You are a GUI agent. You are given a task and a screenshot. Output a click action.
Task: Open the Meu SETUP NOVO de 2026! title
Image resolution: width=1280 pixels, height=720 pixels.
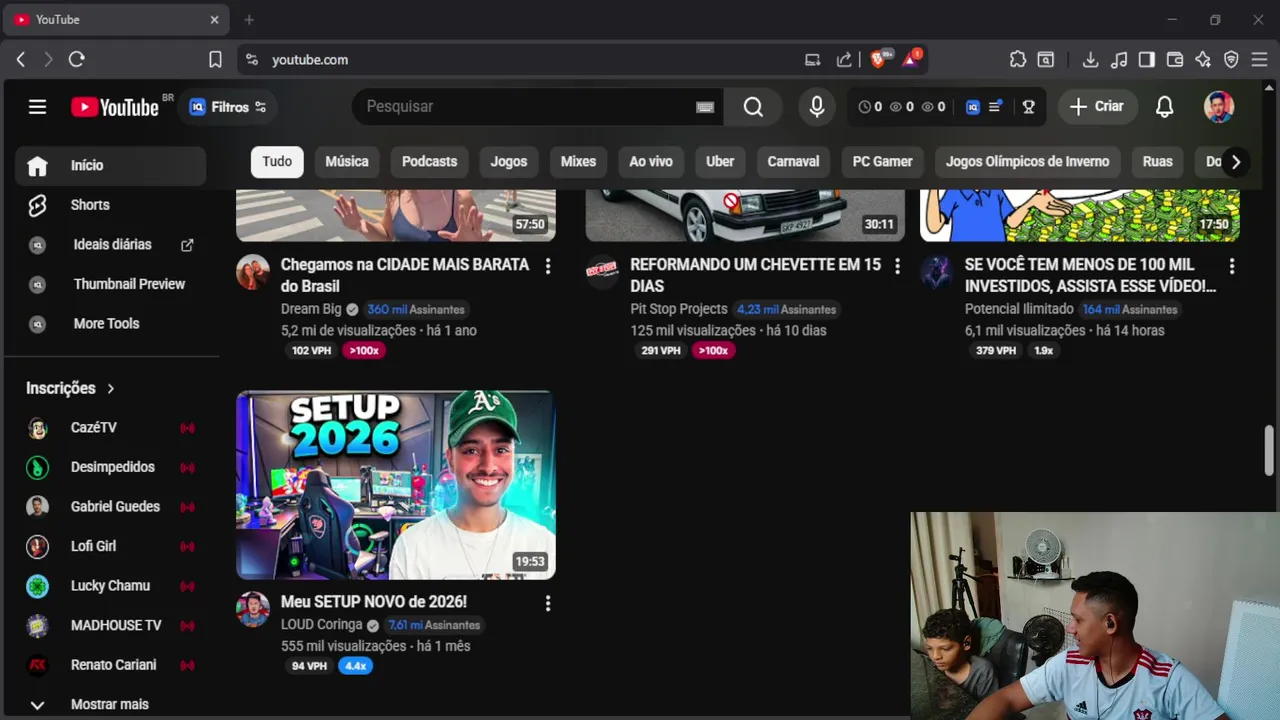[374, 602]
